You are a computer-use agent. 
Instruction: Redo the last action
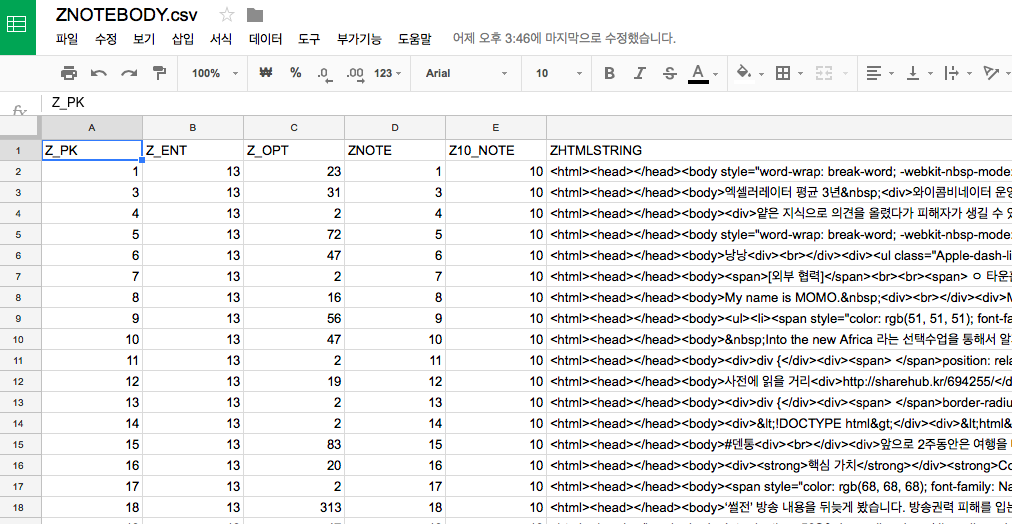pos(129,74)
